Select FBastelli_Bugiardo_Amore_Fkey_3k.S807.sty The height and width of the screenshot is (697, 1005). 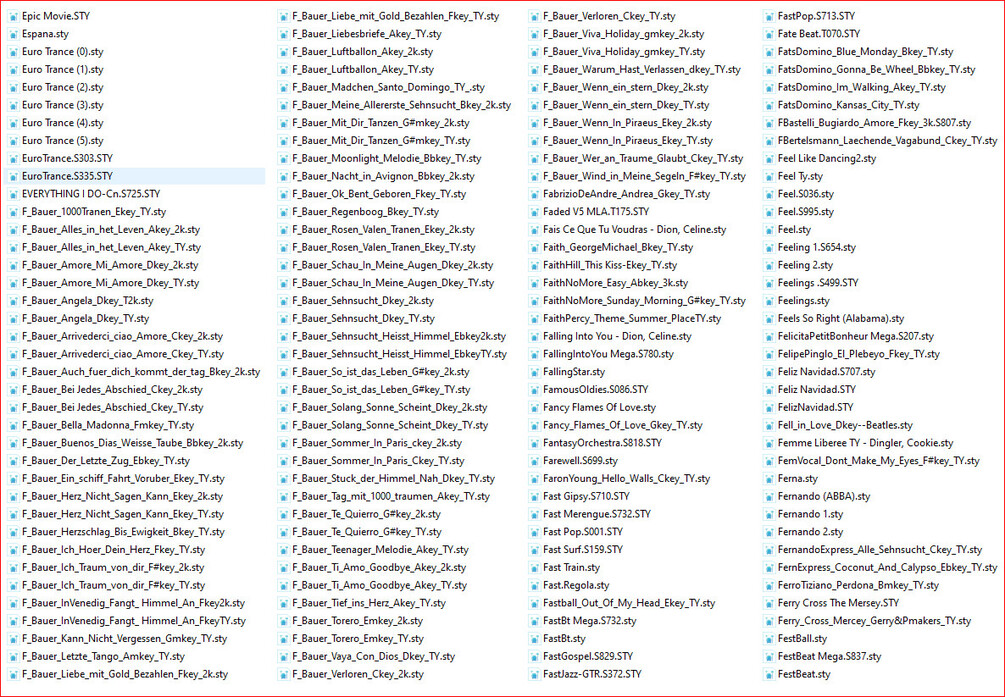(x=874, y=123)
